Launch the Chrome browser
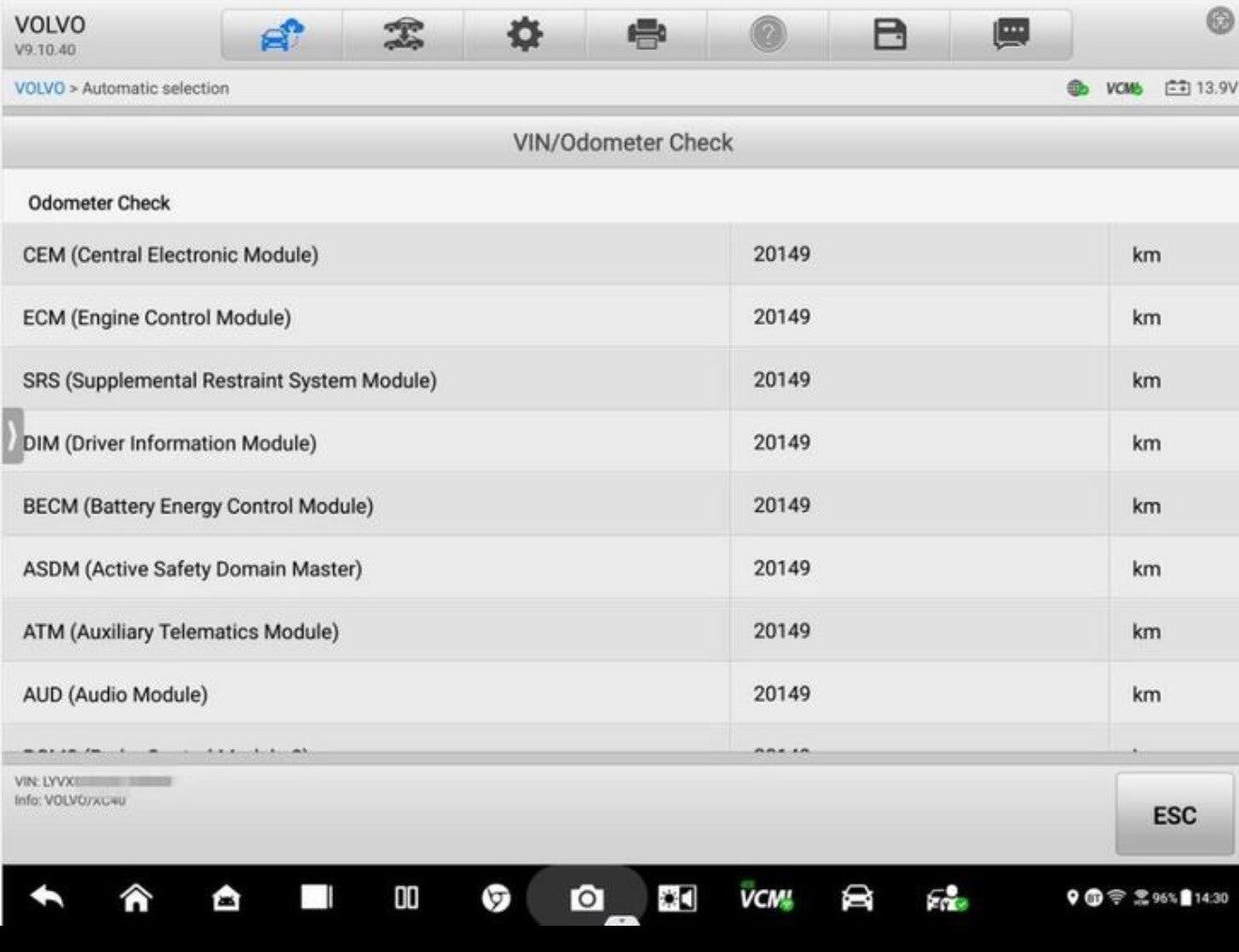 point(496,898)
